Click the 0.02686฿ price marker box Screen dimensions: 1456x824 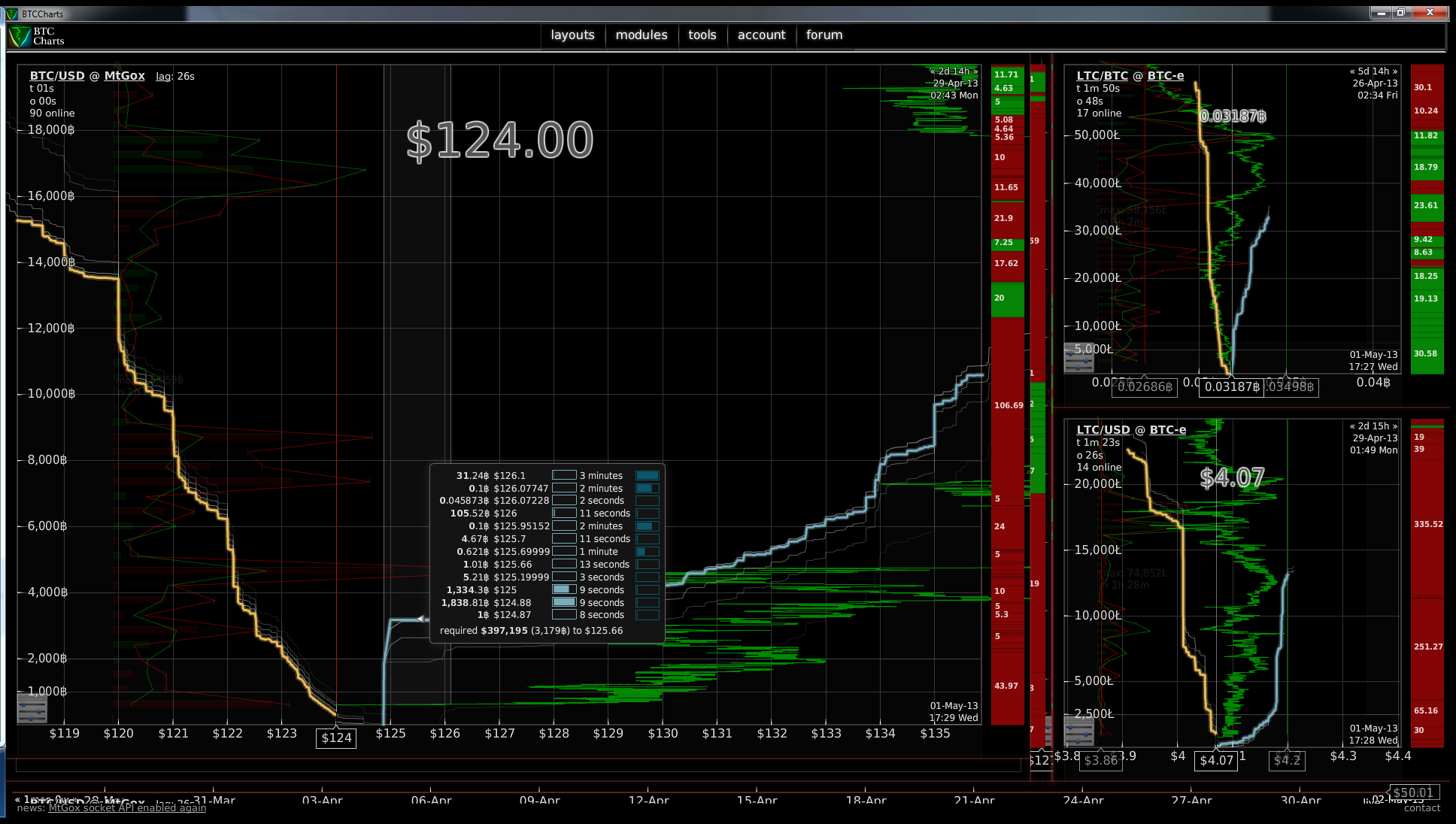1145,386
